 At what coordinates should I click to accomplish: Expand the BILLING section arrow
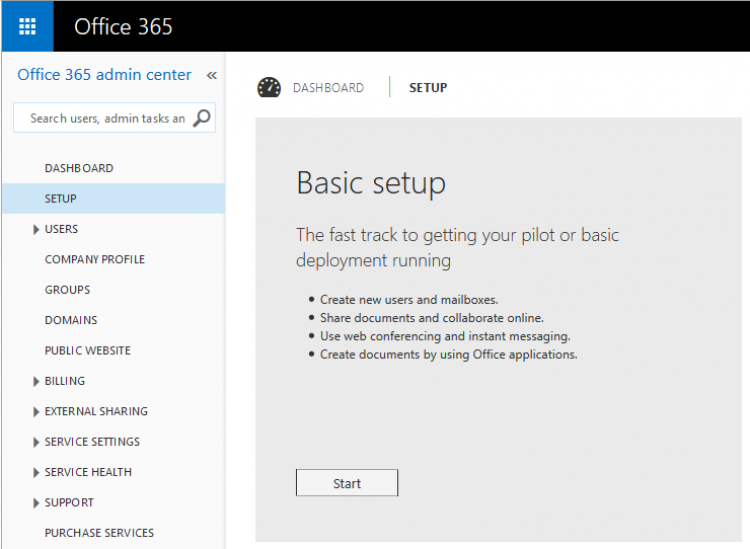(x=36, y=381)
